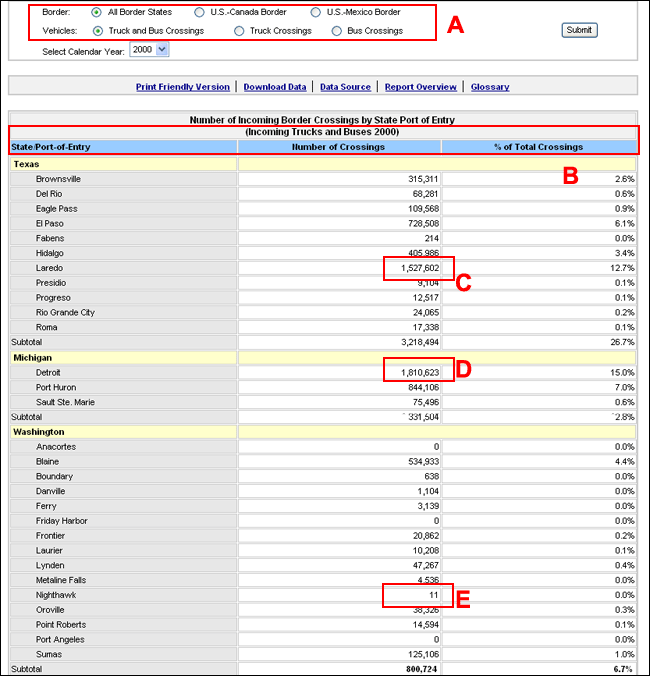
Task: Click the El Paso value 728,508
Action: tap(423, 224)
